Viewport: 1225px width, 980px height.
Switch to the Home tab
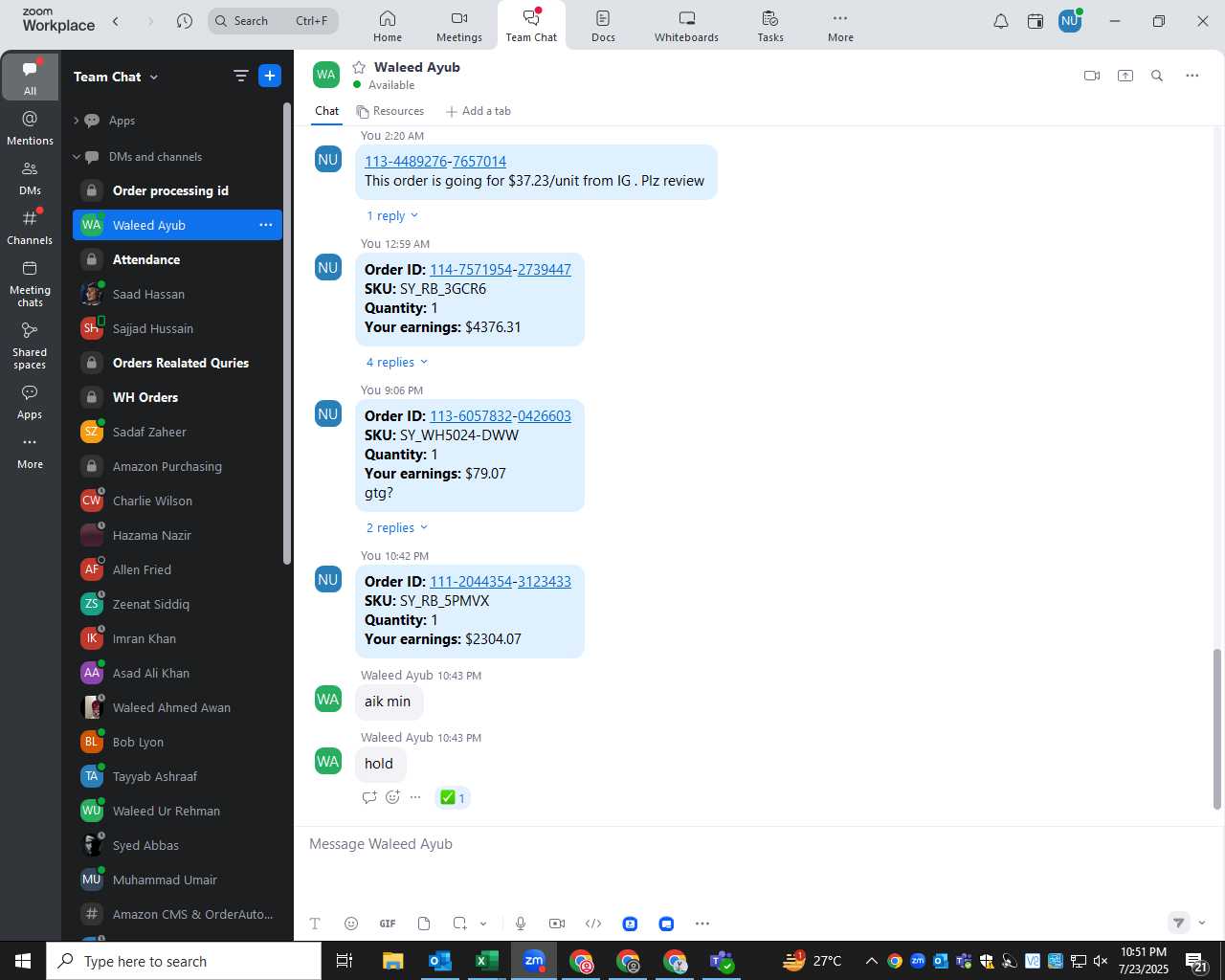point(388,26)
